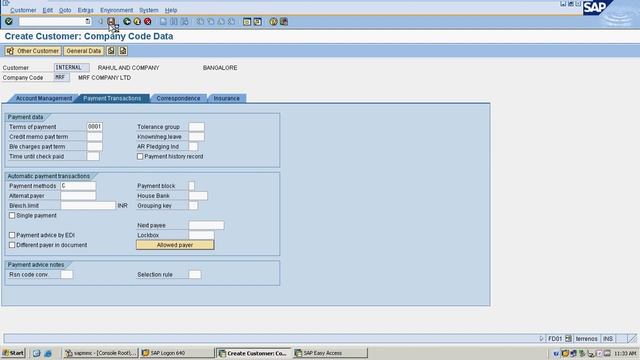Image resolution: width=640 pixels, height=360 pixels.
Task: Click the red Cancel icon
Action: [148, 21]
